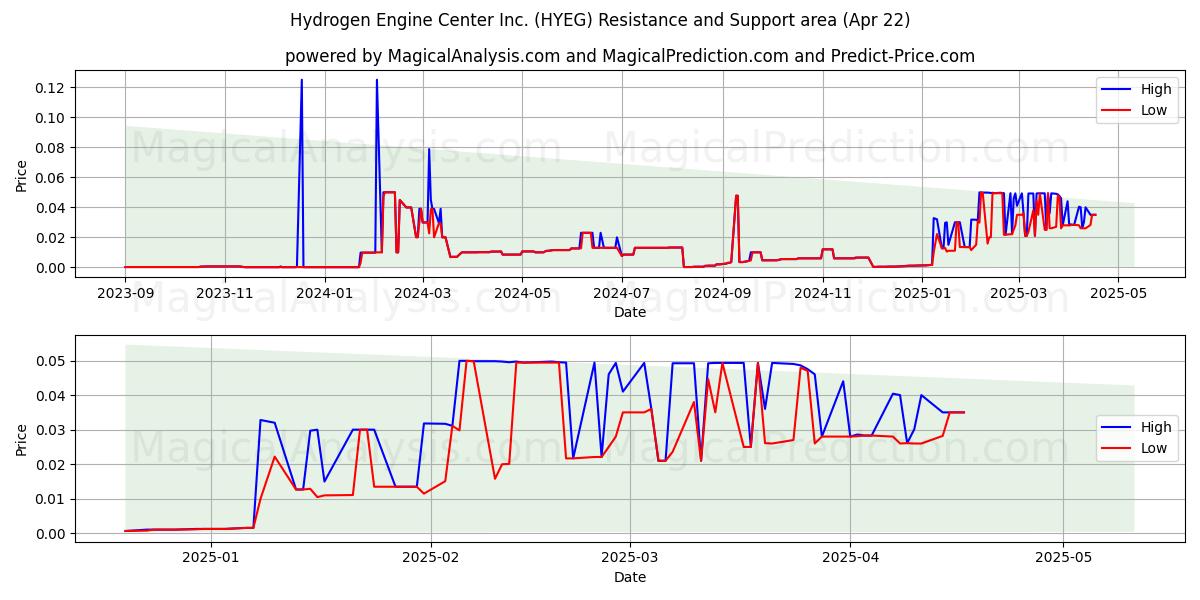Screen dimensions: 1200x600
Task: Click the 2025-03 tick label on upper chart
Action: [1018, 293]
